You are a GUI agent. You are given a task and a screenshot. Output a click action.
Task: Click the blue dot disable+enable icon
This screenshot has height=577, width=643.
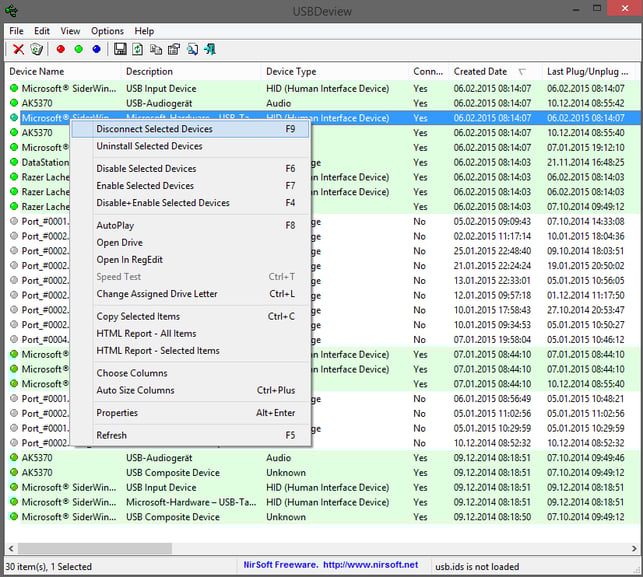pyautogui.click(x=96, y=49)
